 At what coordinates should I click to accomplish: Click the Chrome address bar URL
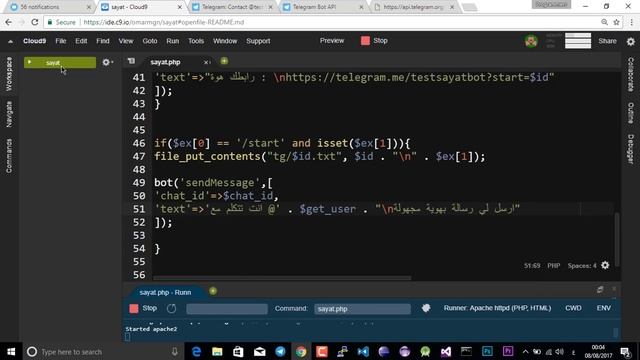click(x=164, y=22)
